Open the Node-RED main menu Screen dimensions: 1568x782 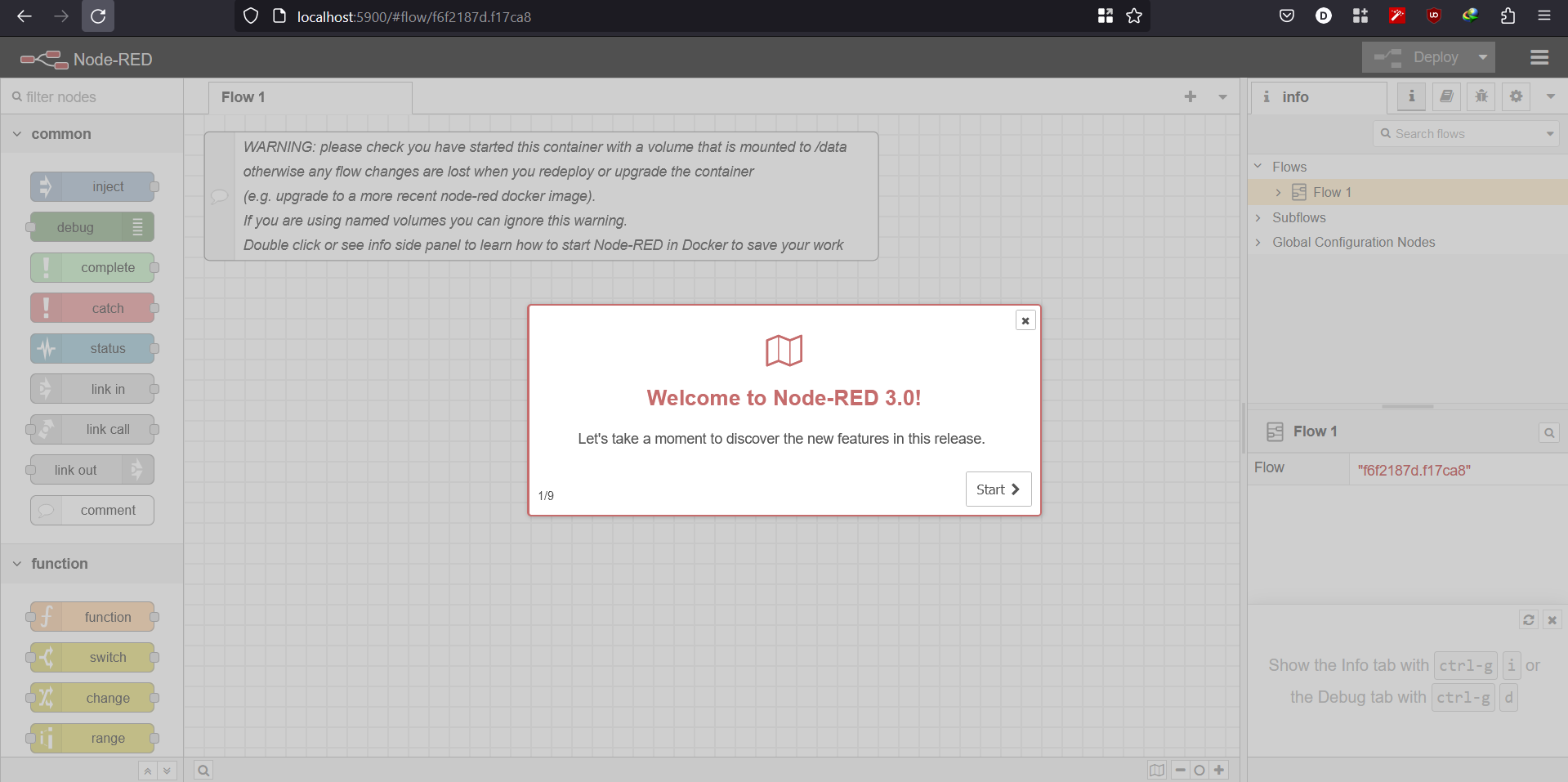(x=1539, y=57)
